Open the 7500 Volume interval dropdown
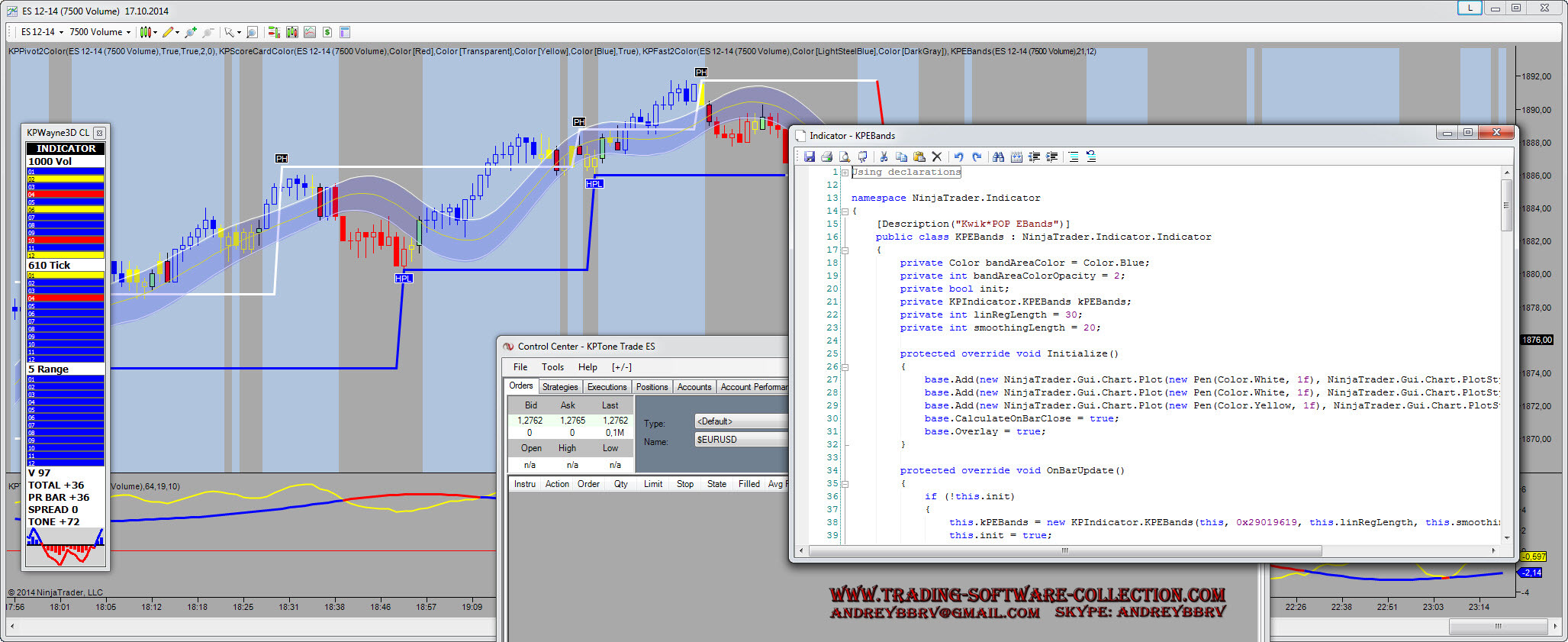 pyautogui.click(x=100, y=32)
